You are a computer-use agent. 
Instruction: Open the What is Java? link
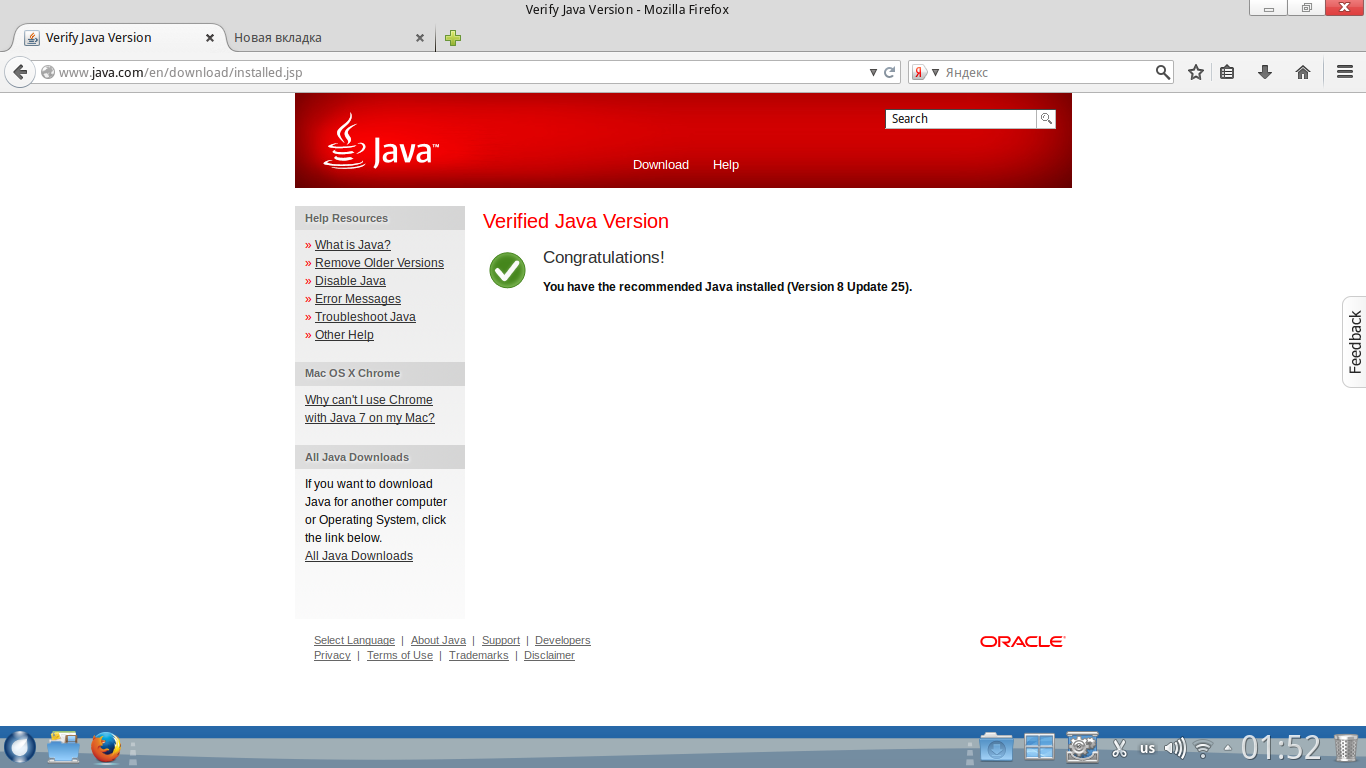[x=353, y=245]
